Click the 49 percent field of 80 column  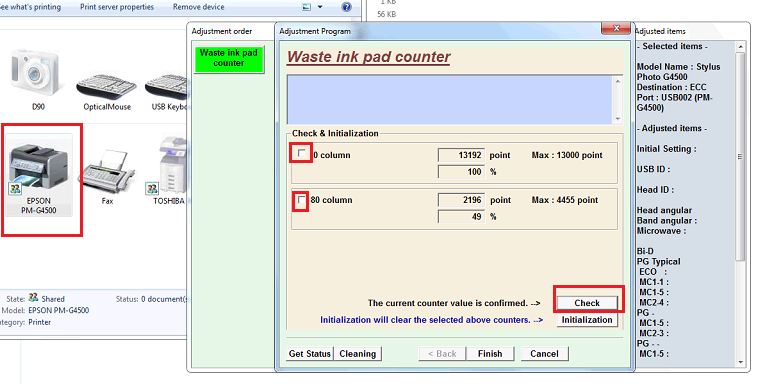point(461,216)
